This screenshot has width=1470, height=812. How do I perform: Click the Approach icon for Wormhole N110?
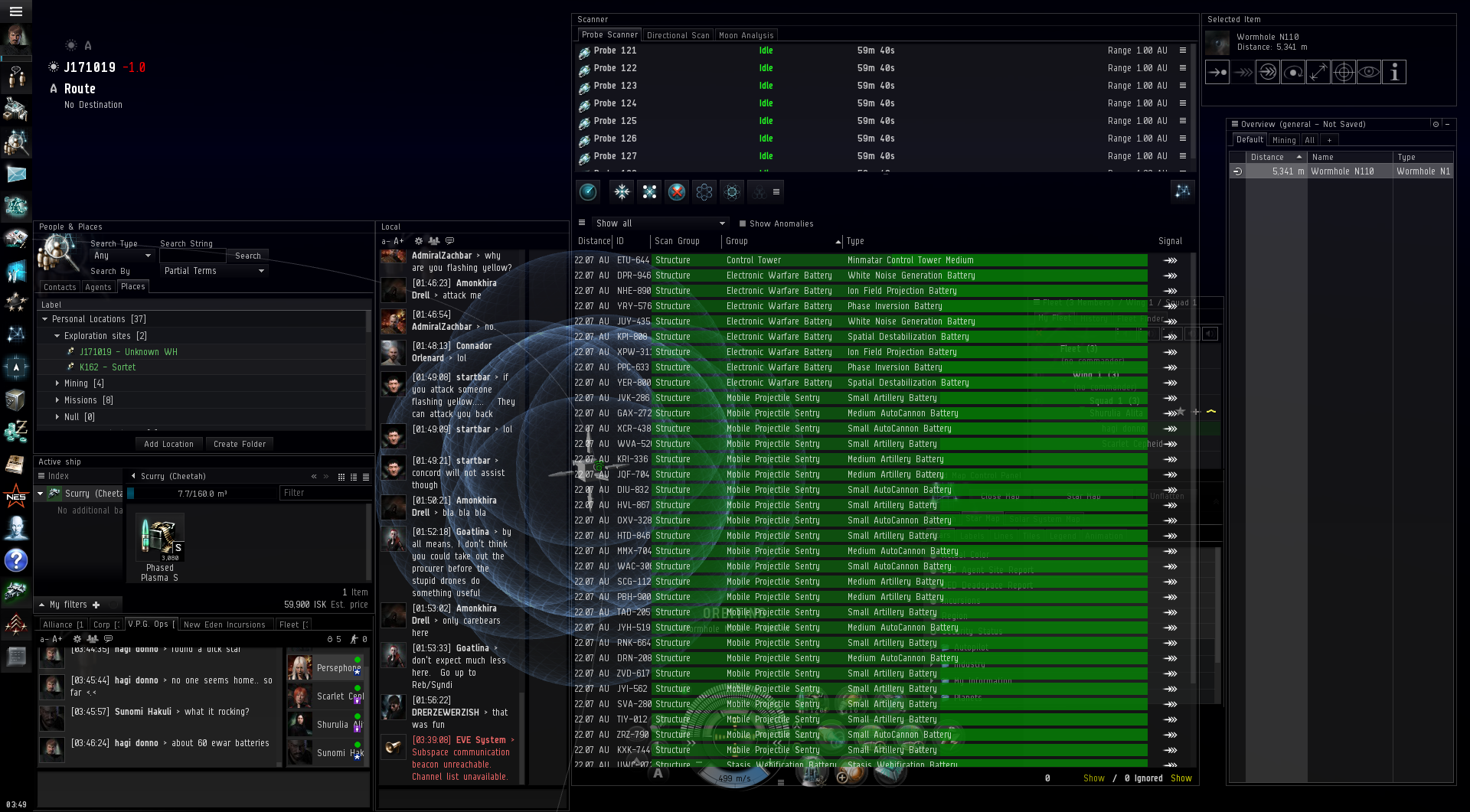[1217, 73]
